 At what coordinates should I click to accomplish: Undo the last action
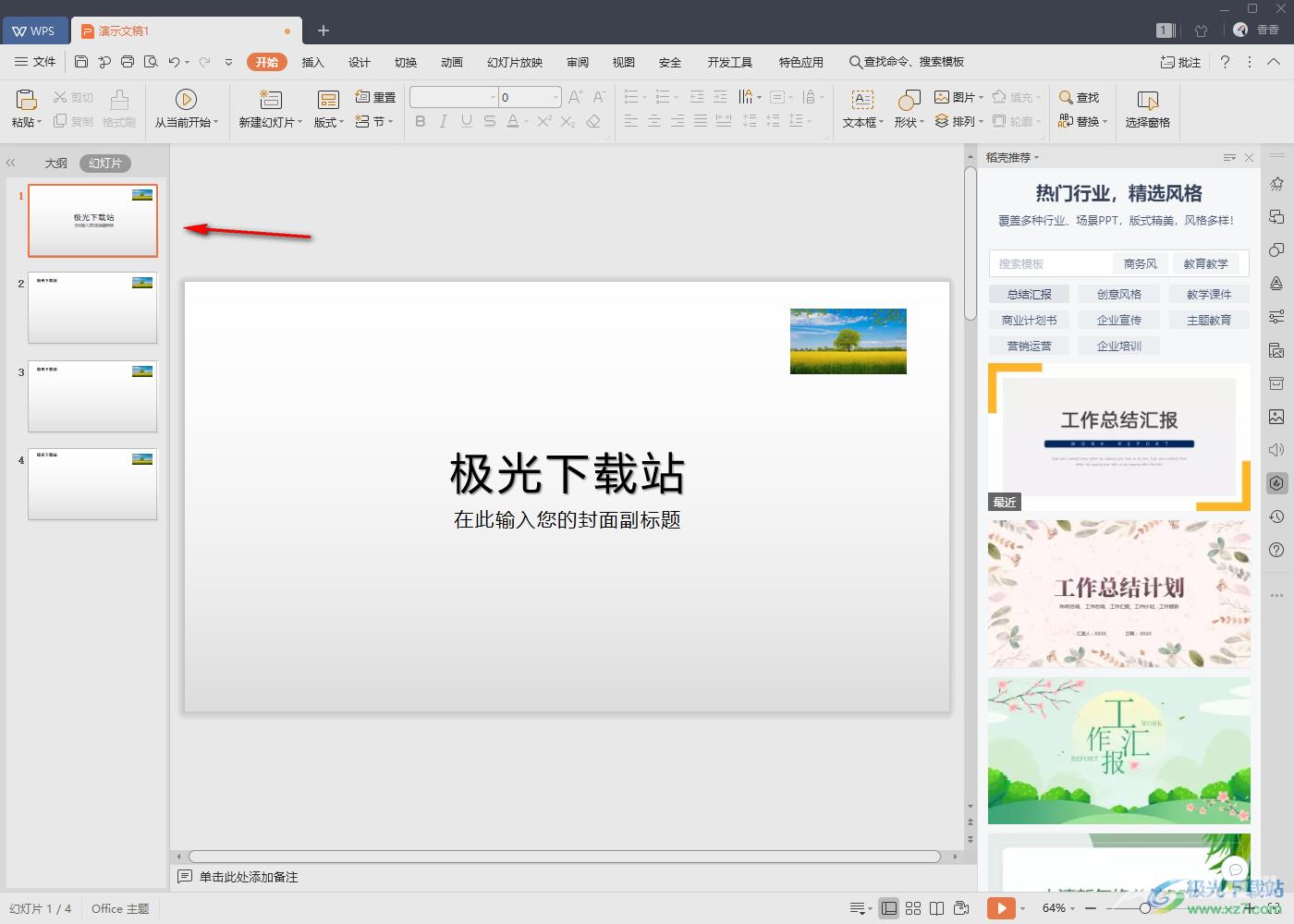(174, 62)
